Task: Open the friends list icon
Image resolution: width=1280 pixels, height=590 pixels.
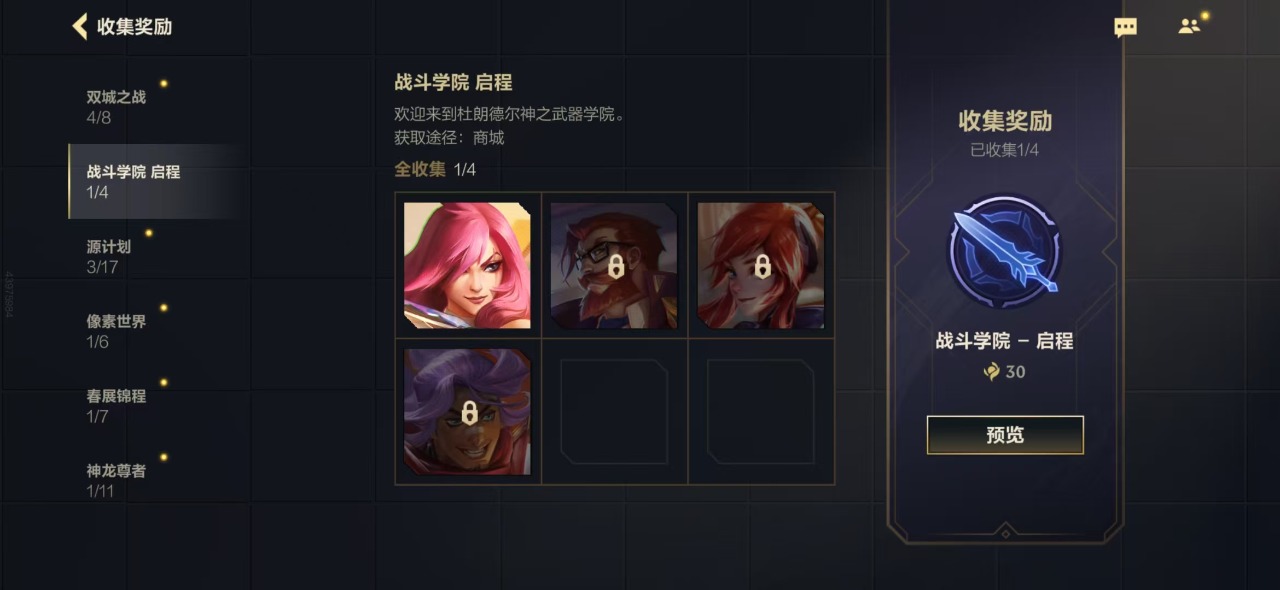Action: 1189,27
